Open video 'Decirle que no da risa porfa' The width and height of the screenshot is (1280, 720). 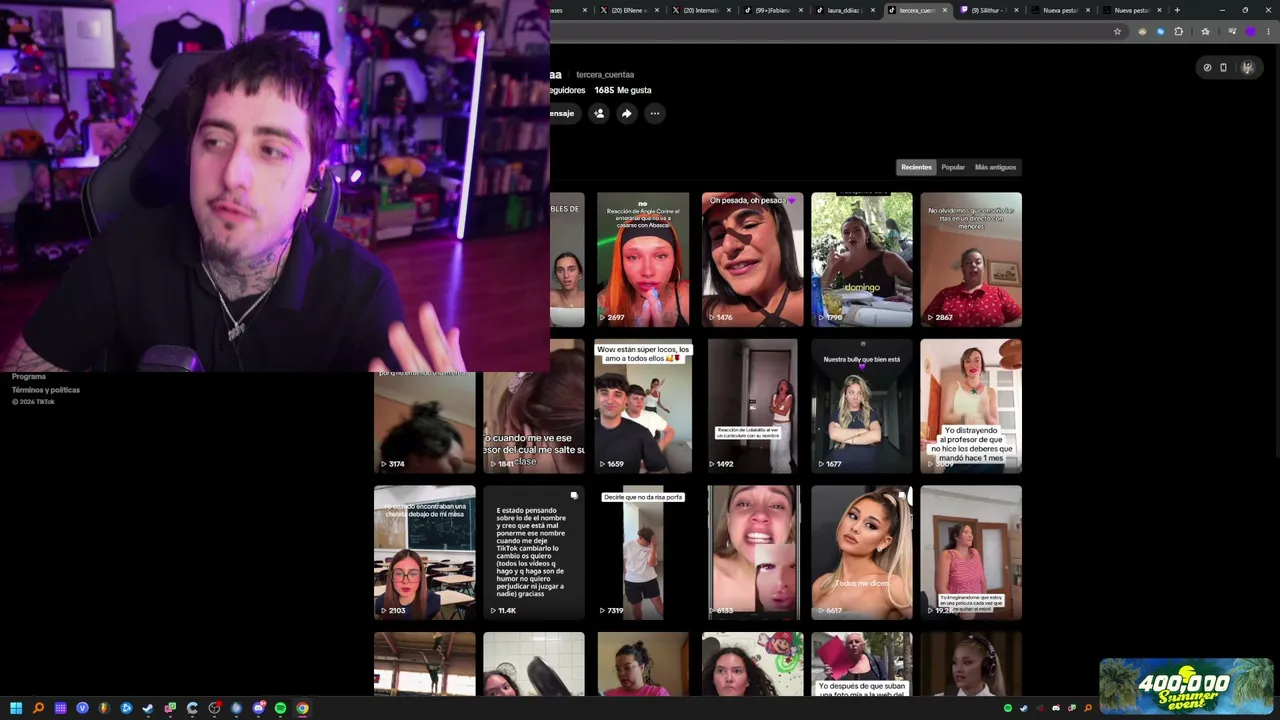(x=643, y=552)
